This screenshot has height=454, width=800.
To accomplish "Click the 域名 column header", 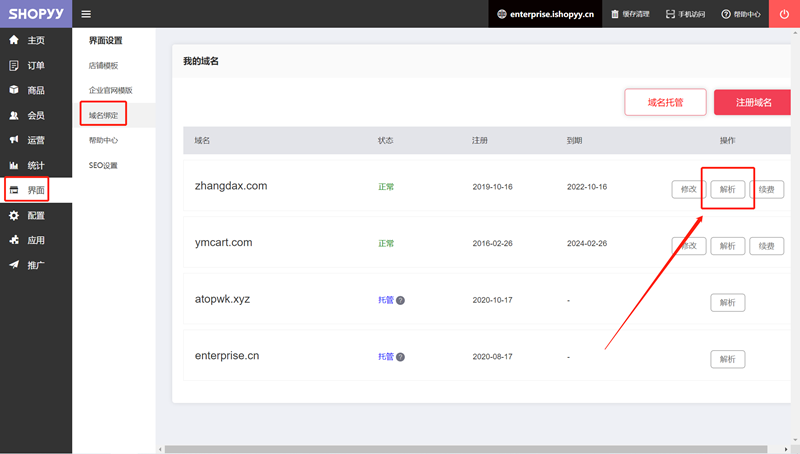I will (x=202, y=140).
